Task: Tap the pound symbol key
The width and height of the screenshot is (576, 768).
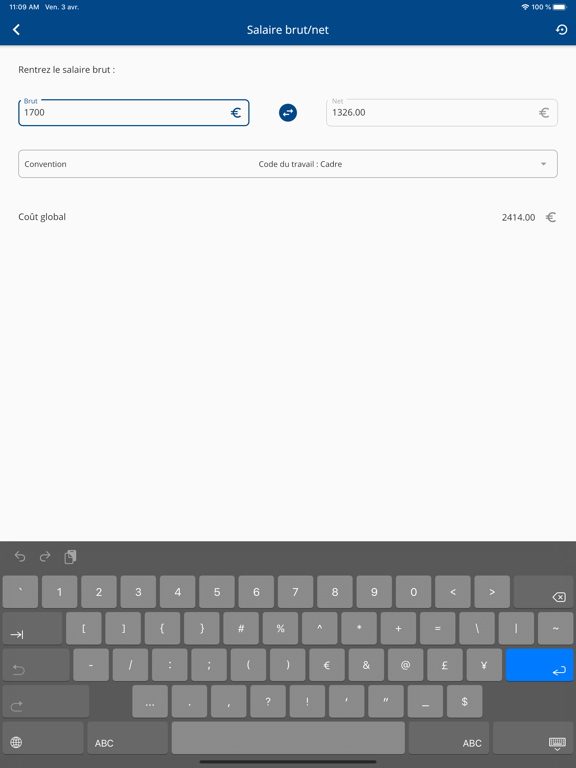Action: 445,665
